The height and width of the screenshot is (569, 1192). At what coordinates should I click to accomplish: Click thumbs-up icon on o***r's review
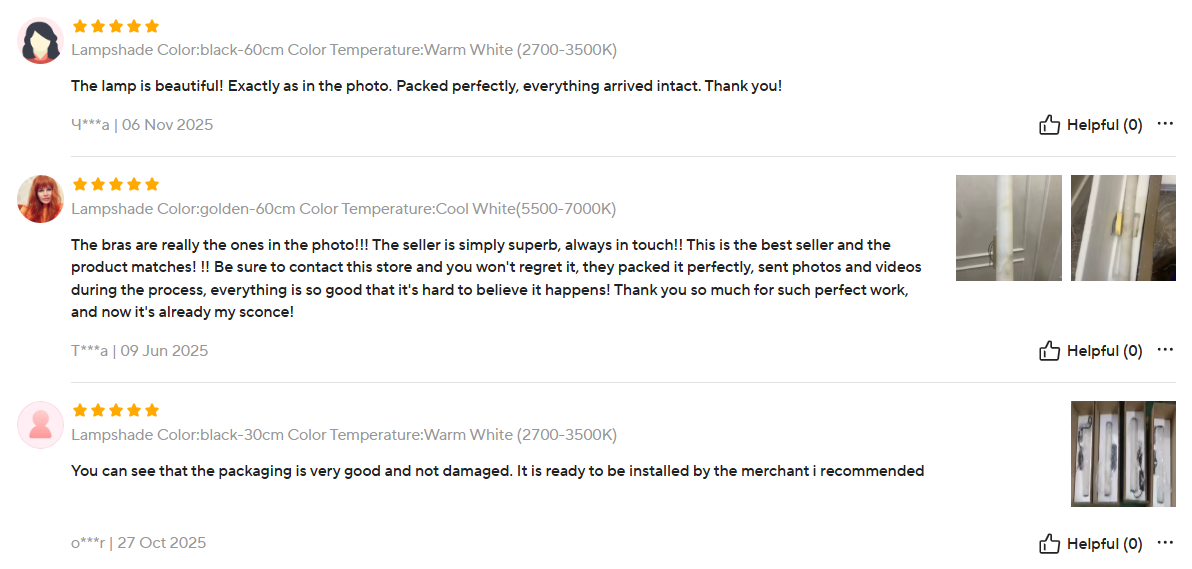pos(1049,544)
